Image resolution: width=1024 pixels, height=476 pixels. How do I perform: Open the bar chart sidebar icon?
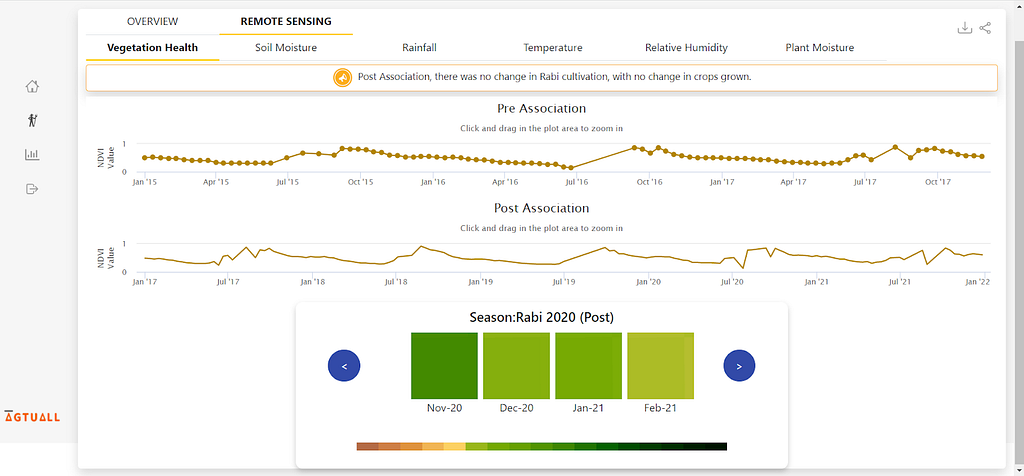32,155
